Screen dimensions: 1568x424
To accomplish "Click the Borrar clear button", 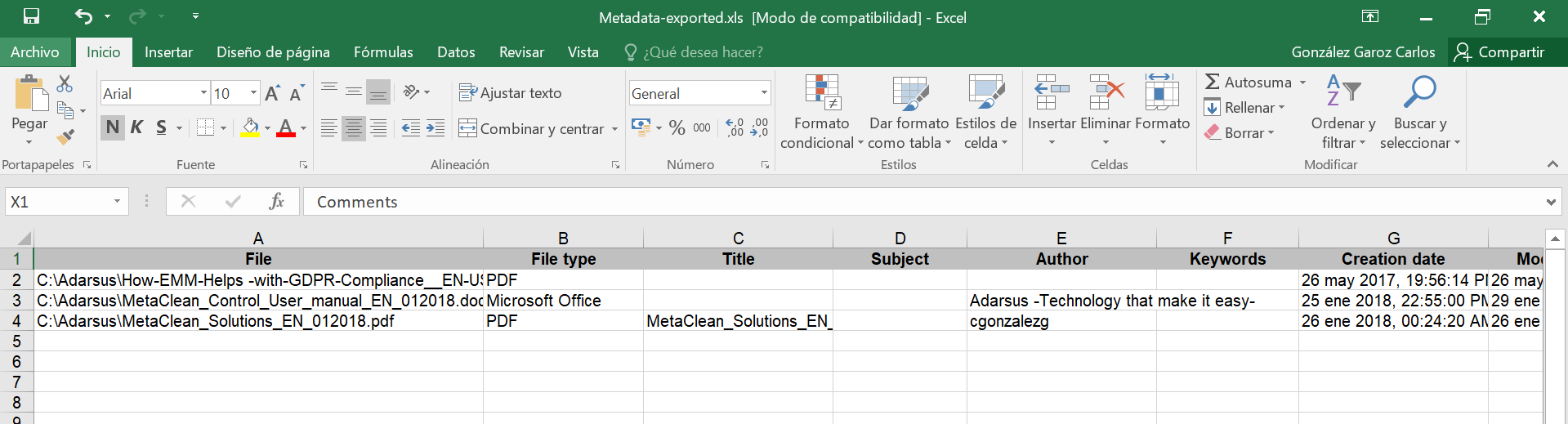I will [1240, 132].
